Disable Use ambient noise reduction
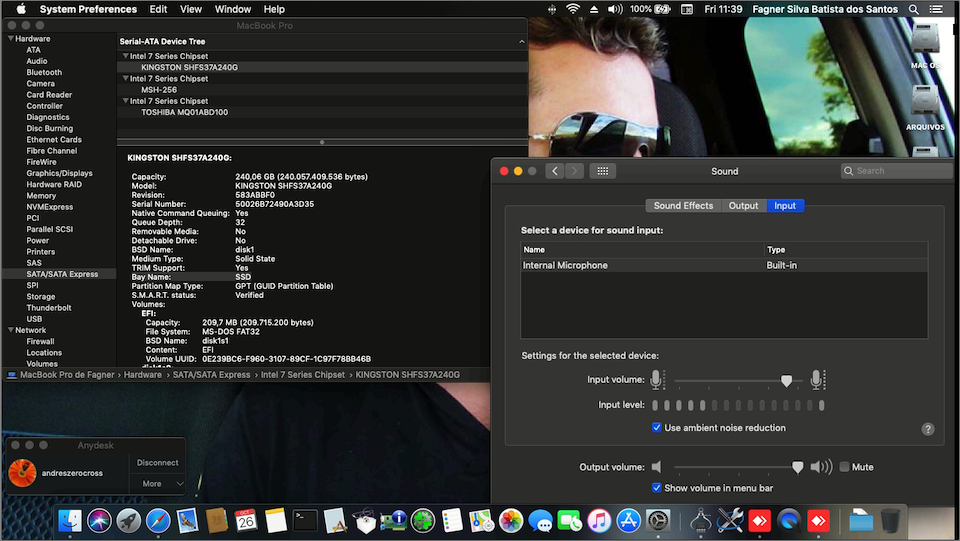960x541 pixels. pyautogui.click(x=657, y=428)
